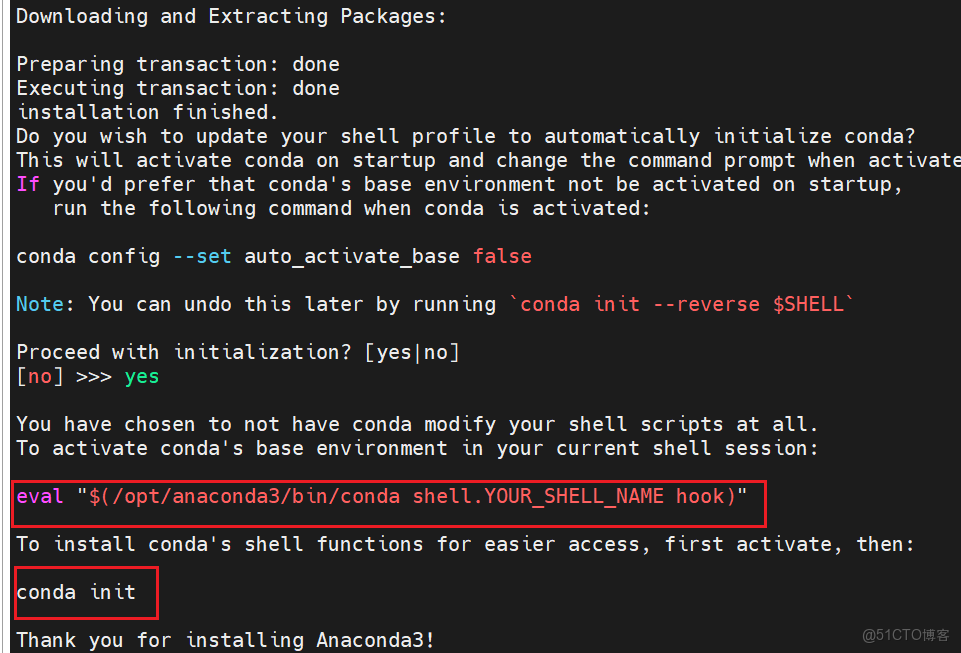Click the "YOUR_SHELL_NAME" placeholder text
Screen dimensions: 961x653
click(574, 496)
